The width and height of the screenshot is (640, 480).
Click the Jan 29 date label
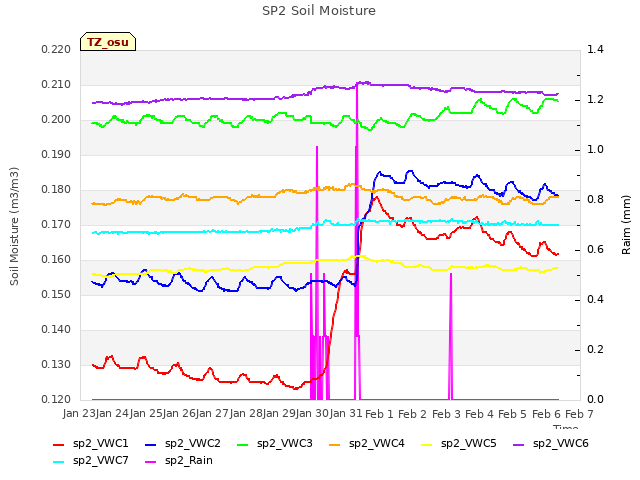click(x=279, y=414)
